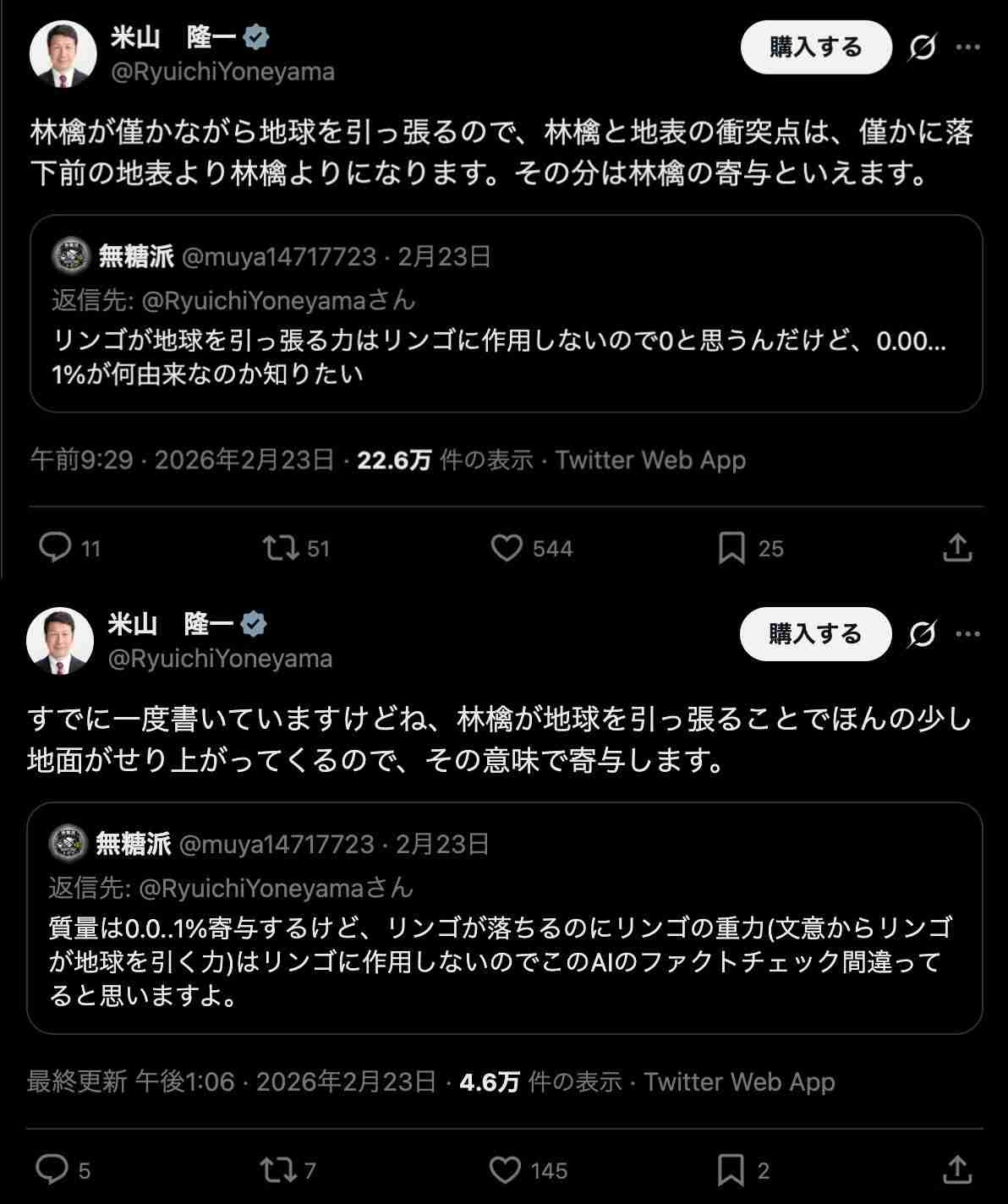The height and width of the screenshot is (1204, 1008).
Task: Like the post with 544 likes
Action: tap(507, 548)
